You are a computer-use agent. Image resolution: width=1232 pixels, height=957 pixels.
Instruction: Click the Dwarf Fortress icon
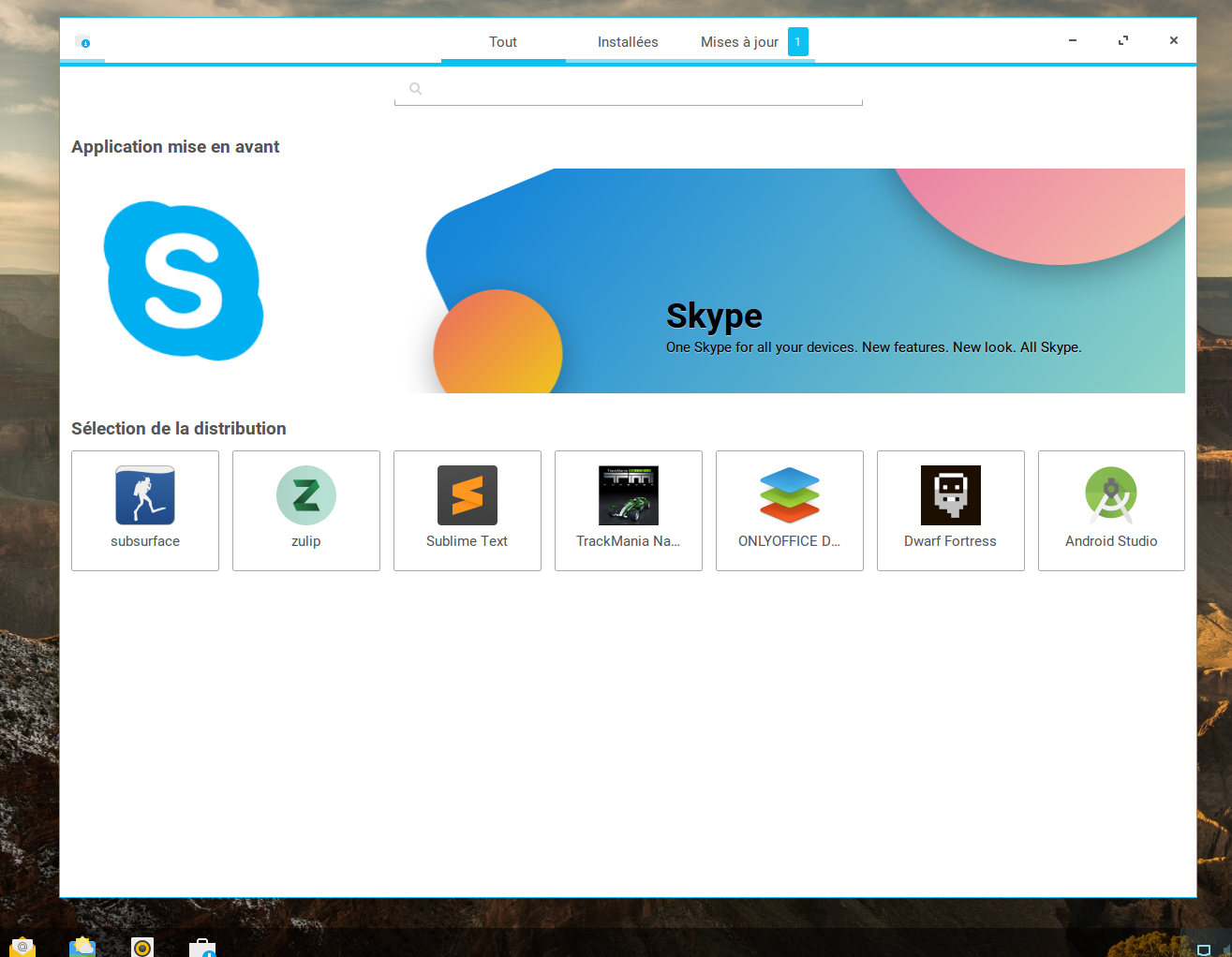point(951,495)
